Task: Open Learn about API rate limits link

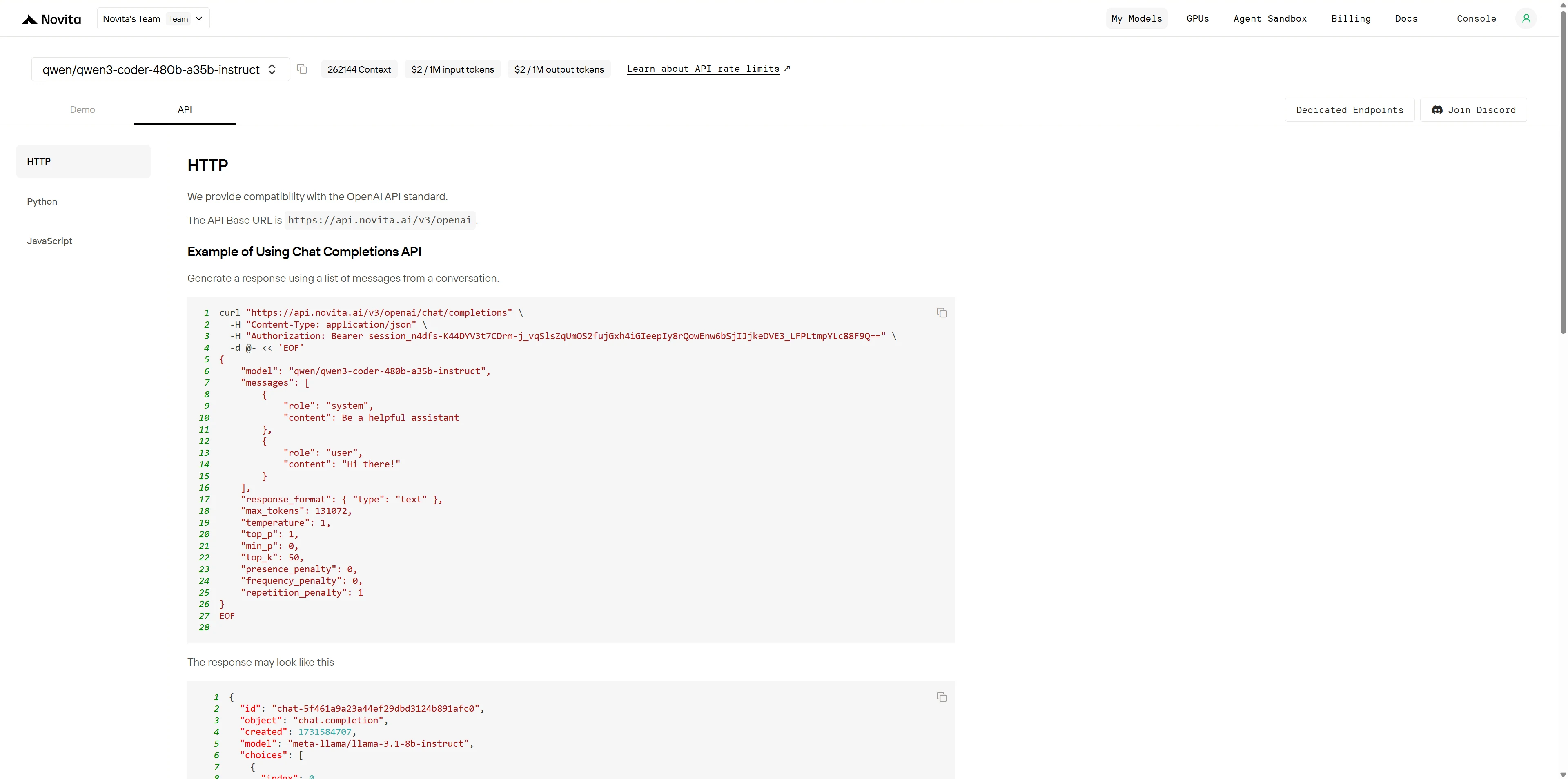Action: click(708, 69)
